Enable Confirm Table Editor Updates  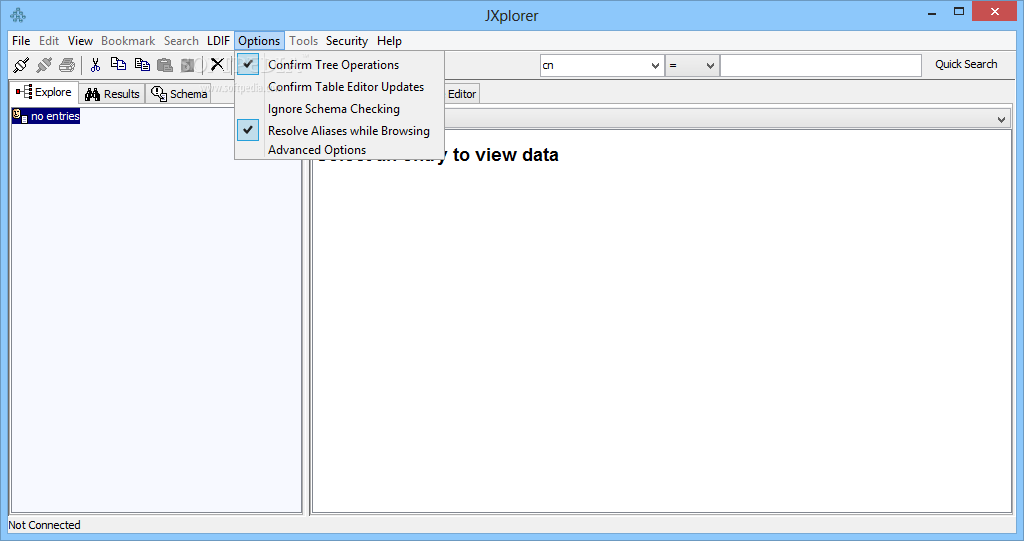[340, 87]
